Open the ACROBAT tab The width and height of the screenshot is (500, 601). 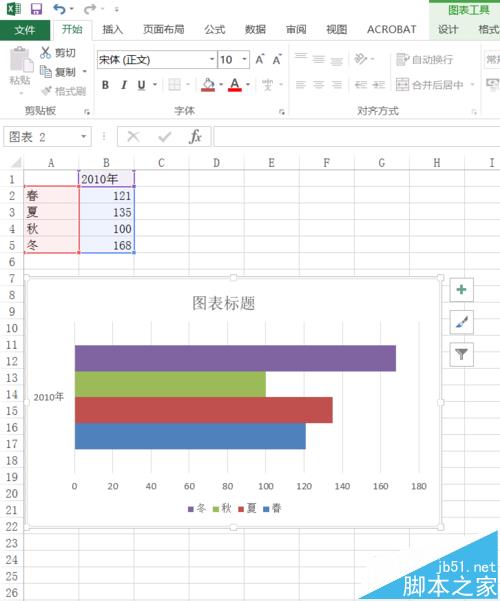click(391, 30)
